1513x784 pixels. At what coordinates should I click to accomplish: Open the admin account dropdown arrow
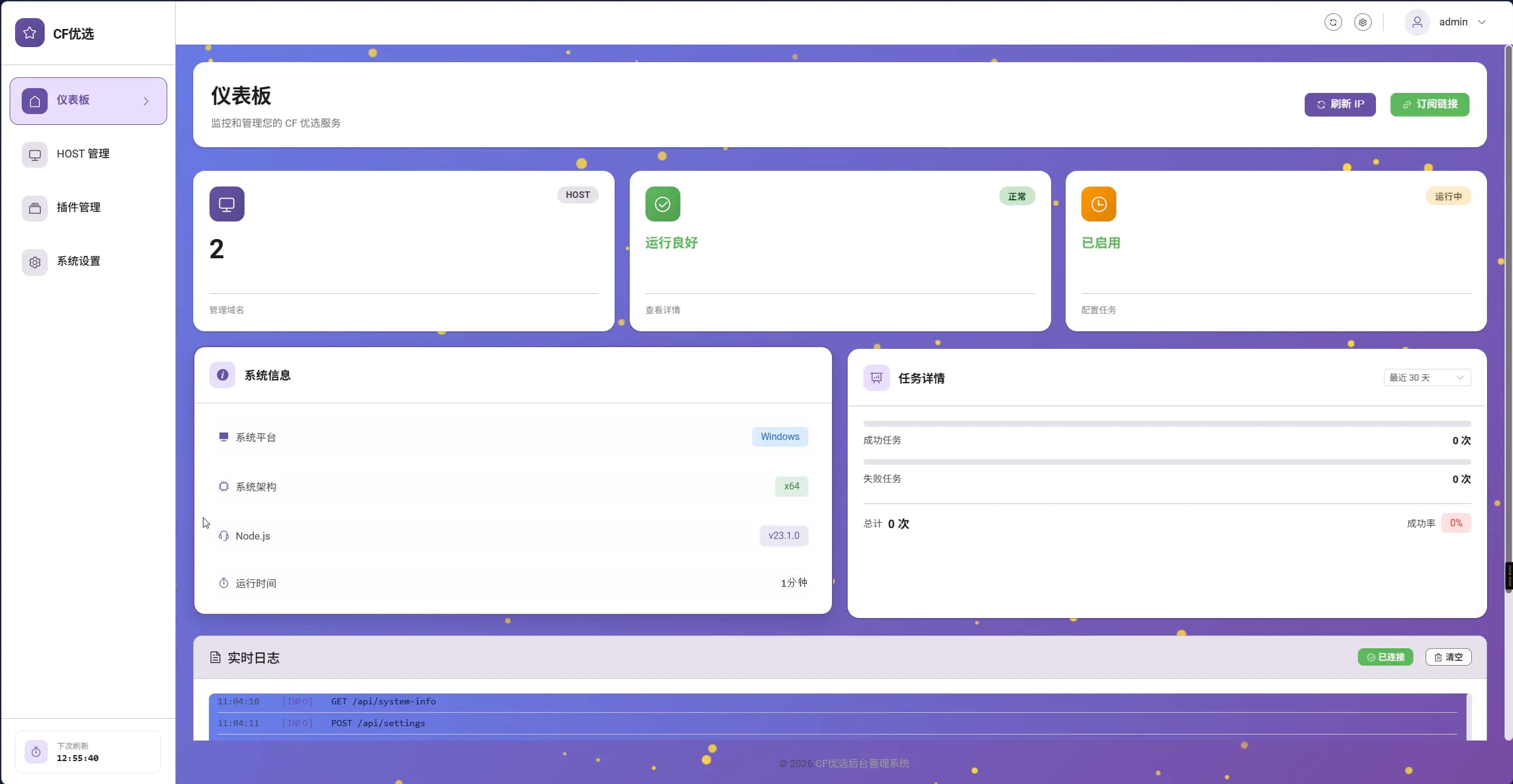click(x=1482, y=22)
